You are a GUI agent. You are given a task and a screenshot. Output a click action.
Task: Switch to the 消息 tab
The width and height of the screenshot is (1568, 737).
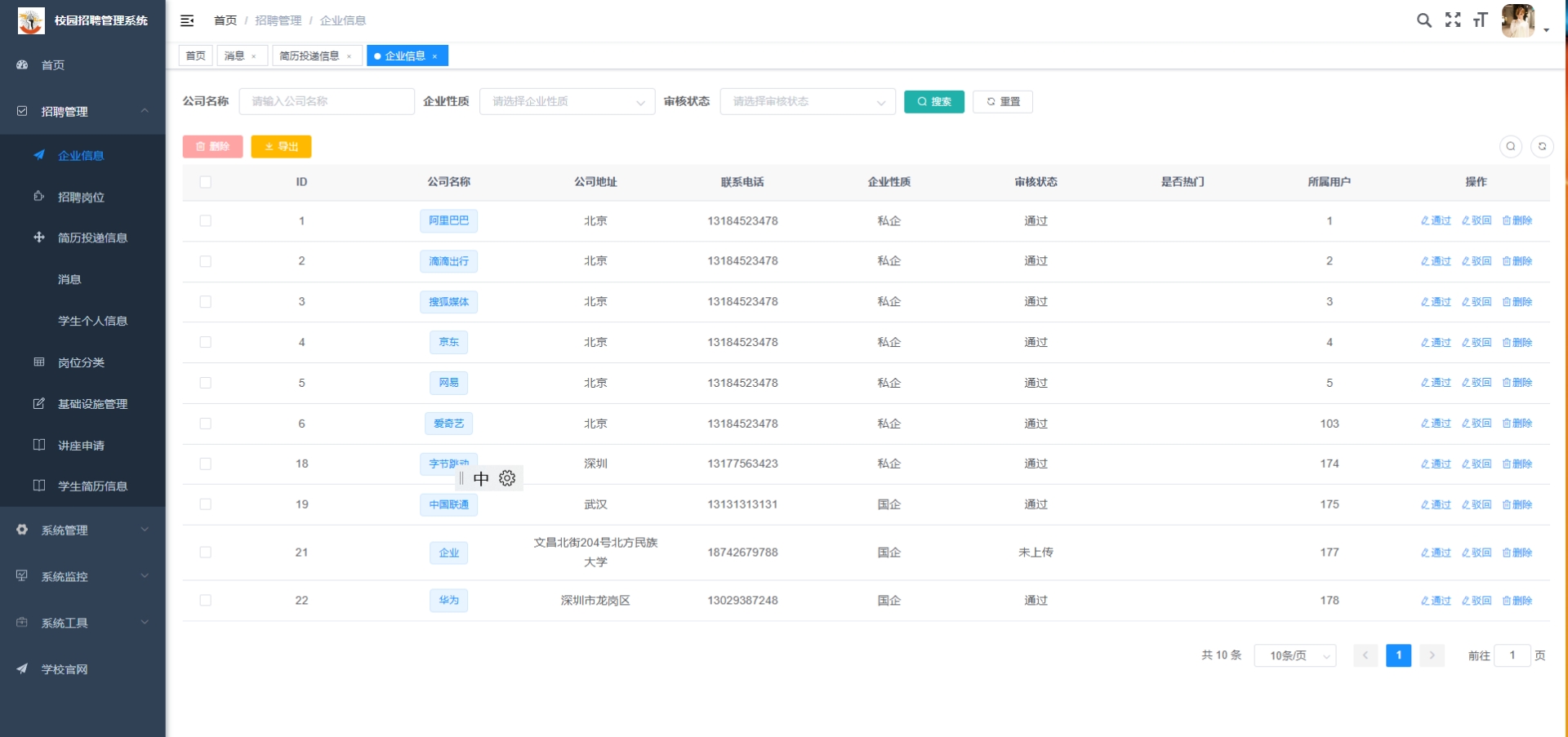click(234, 56)
